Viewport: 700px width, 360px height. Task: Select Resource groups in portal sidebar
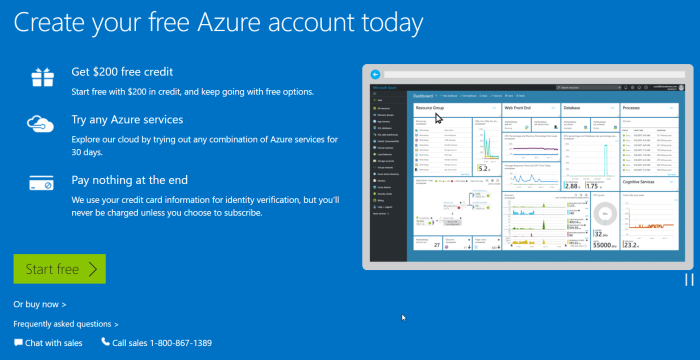(383, 115)
